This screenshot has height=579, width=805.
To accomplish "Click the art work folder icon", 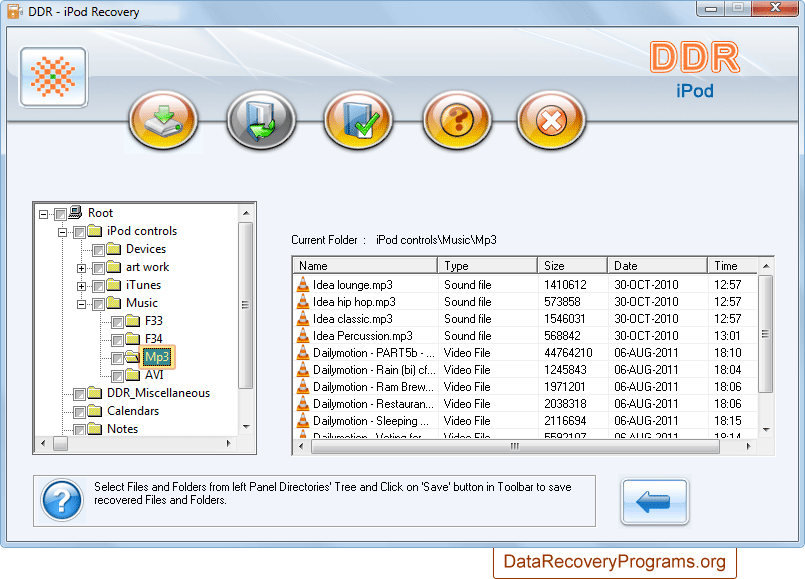I will point(113,267).
